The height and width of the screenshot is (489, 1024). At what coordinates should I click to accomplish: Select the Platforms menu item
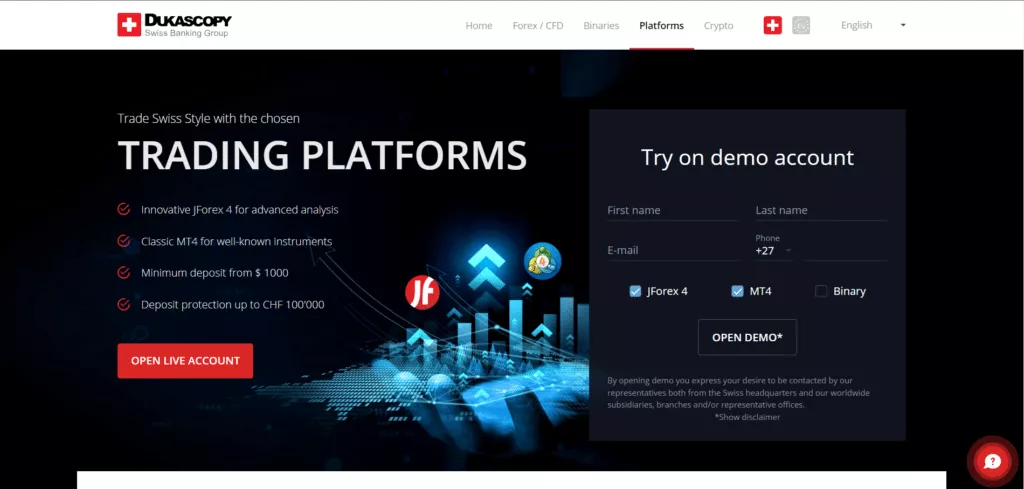pyautogui.click(x=662, y=25)
